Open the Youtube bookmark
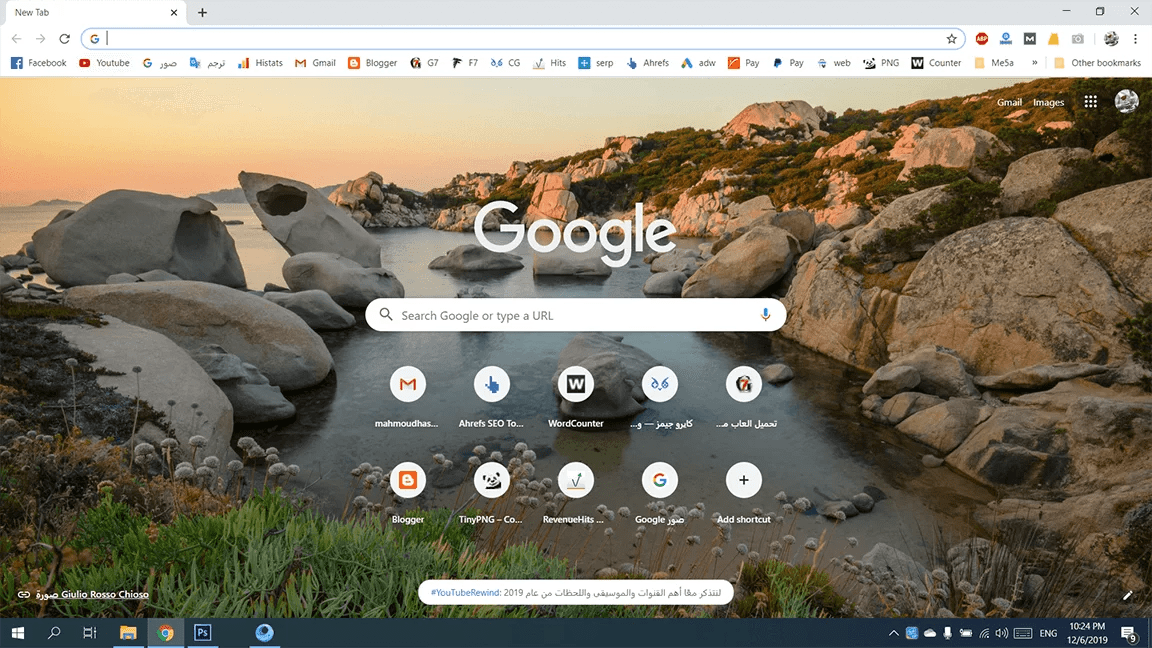The width and height of the screenshot is (1152, 648). (104, 63)
